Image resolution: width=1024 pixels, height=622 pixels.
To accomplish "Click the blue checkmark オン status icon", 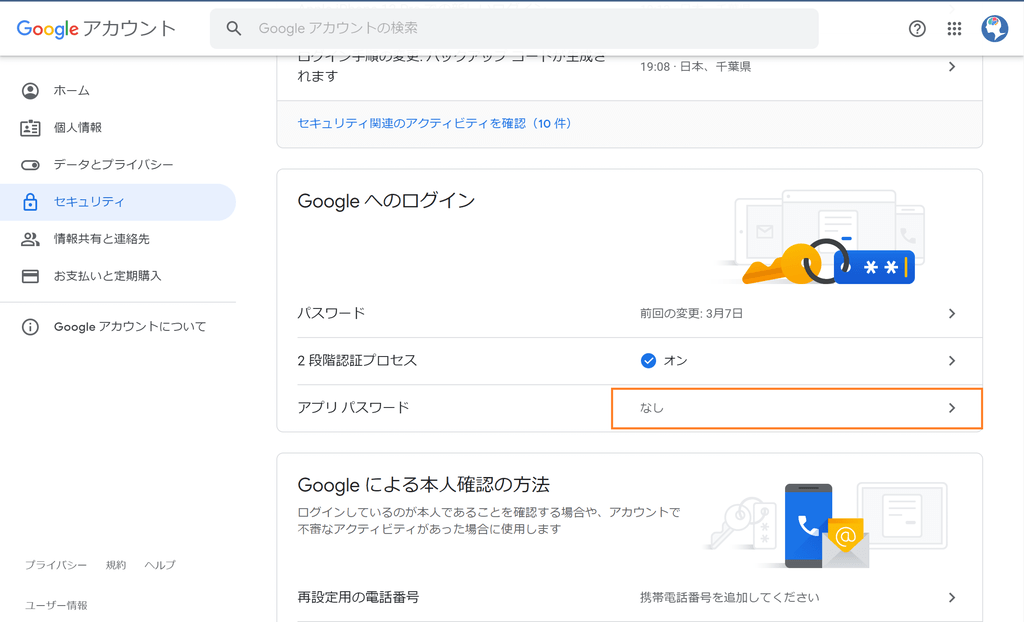I will pos(648,361).
